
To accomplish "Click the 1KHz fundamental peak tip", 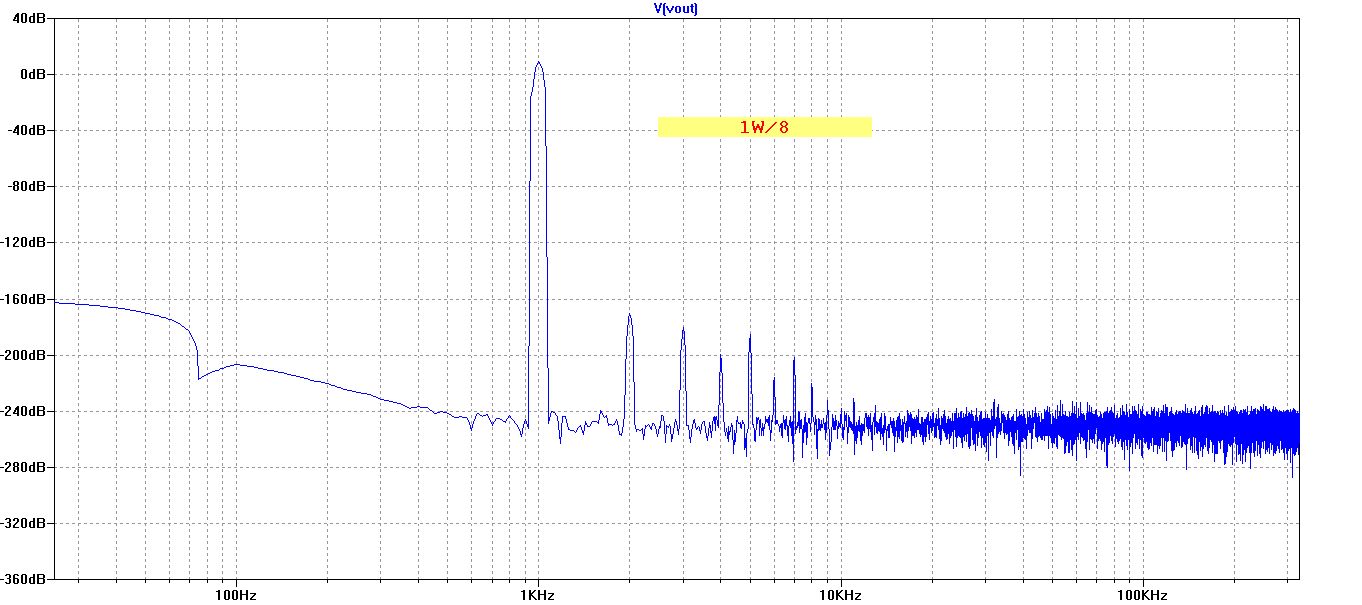I will 539,62.
